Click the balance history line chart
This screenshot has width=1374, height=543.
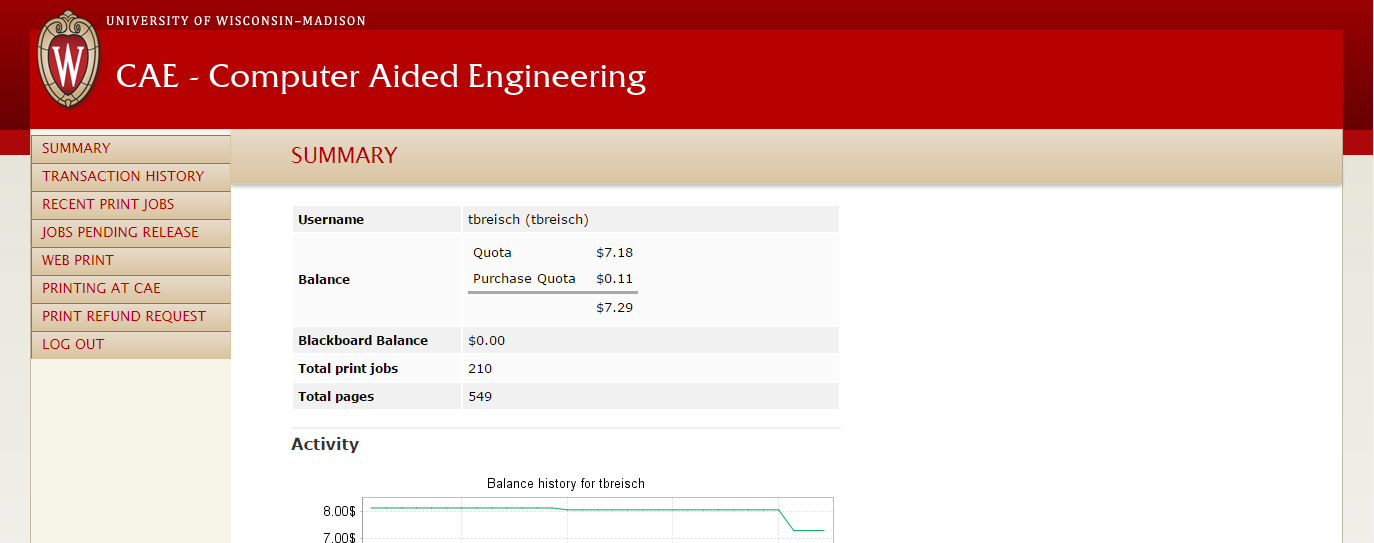tap(597, 520)
